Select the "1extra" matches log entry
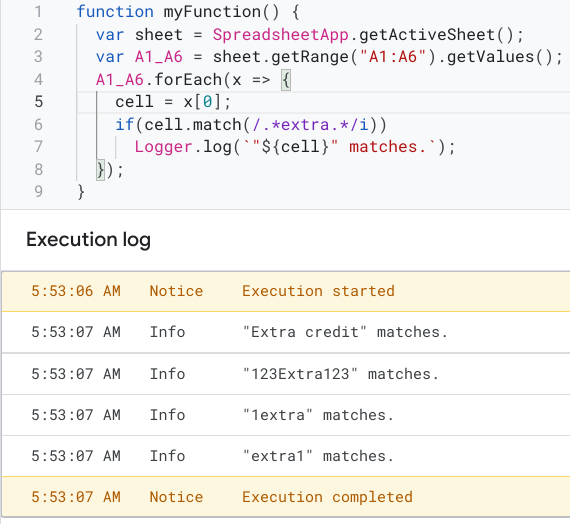This screenshot has width=570, height=524. [286, 415]
